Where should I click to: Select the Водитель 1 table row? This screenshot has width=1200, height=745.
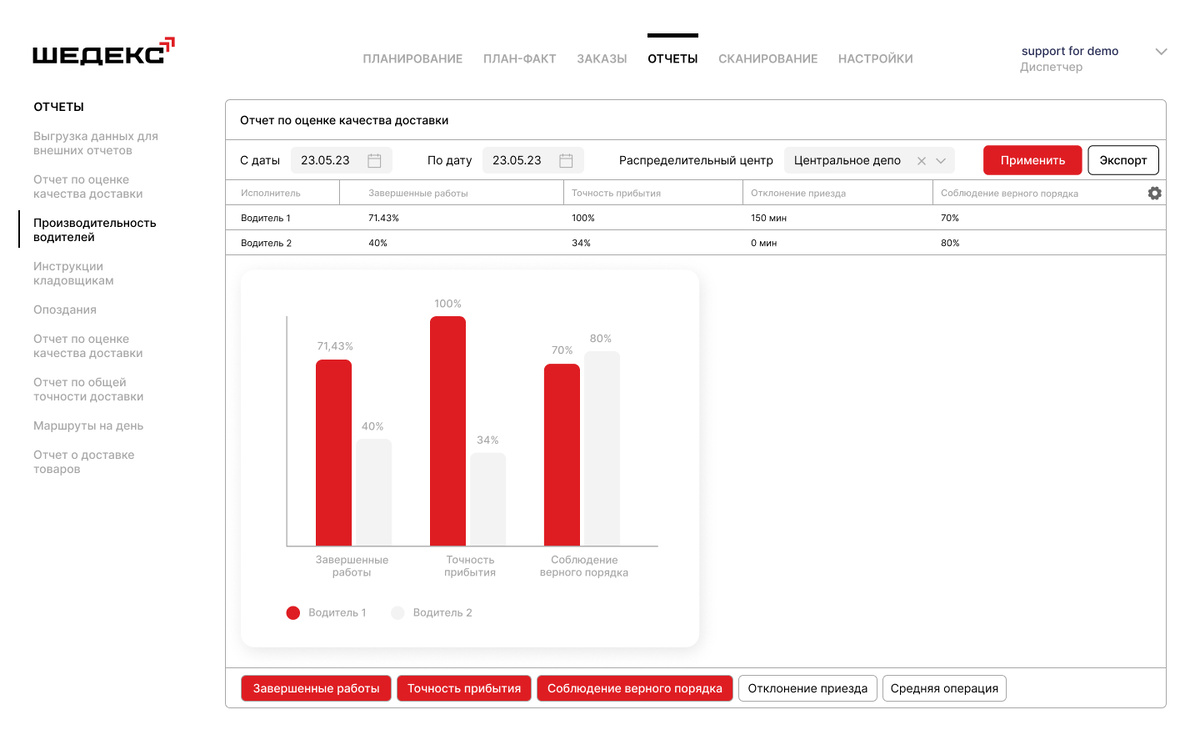click(696, 218)
